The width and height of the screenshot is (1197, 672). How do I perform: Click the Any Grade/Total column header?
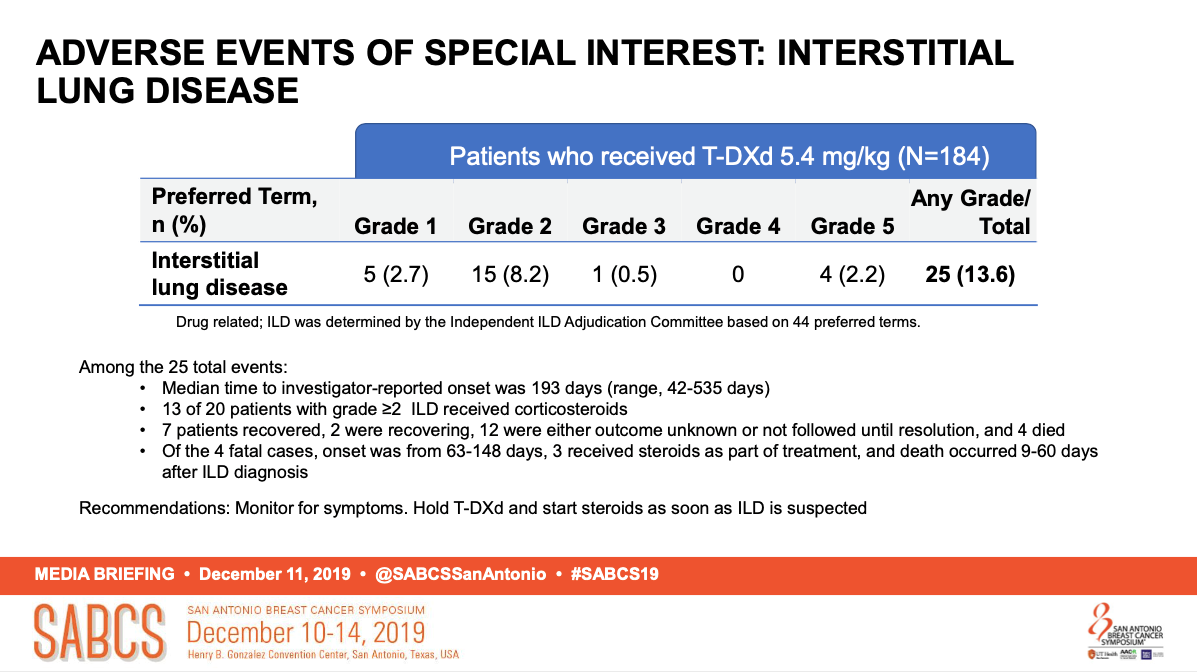click(970, 212)
